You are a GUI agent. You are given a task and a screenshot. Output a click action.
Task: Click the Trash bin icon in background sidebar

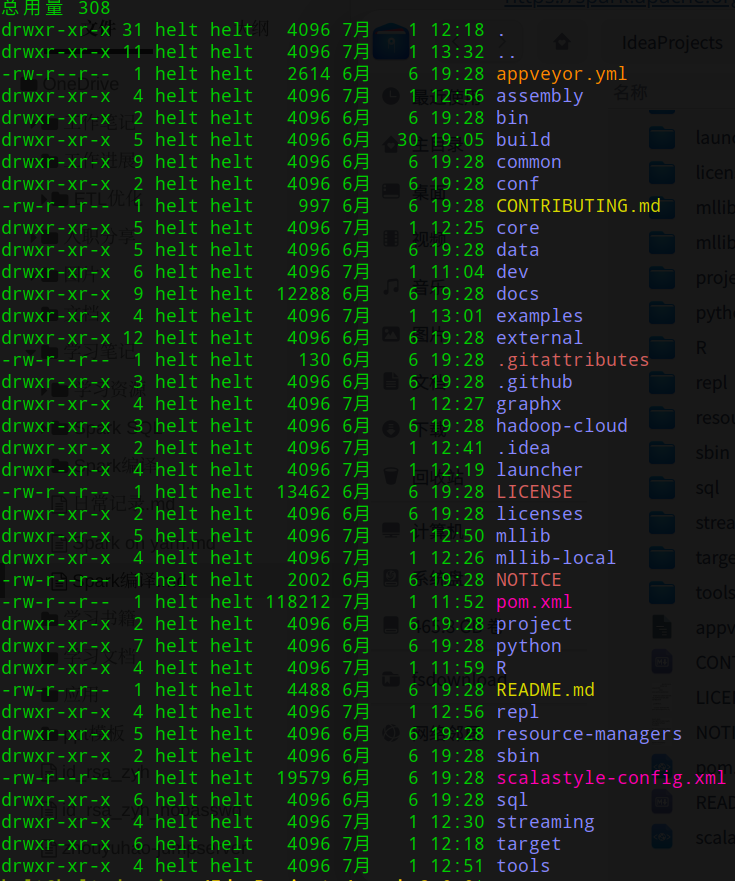tap(391, 475)
